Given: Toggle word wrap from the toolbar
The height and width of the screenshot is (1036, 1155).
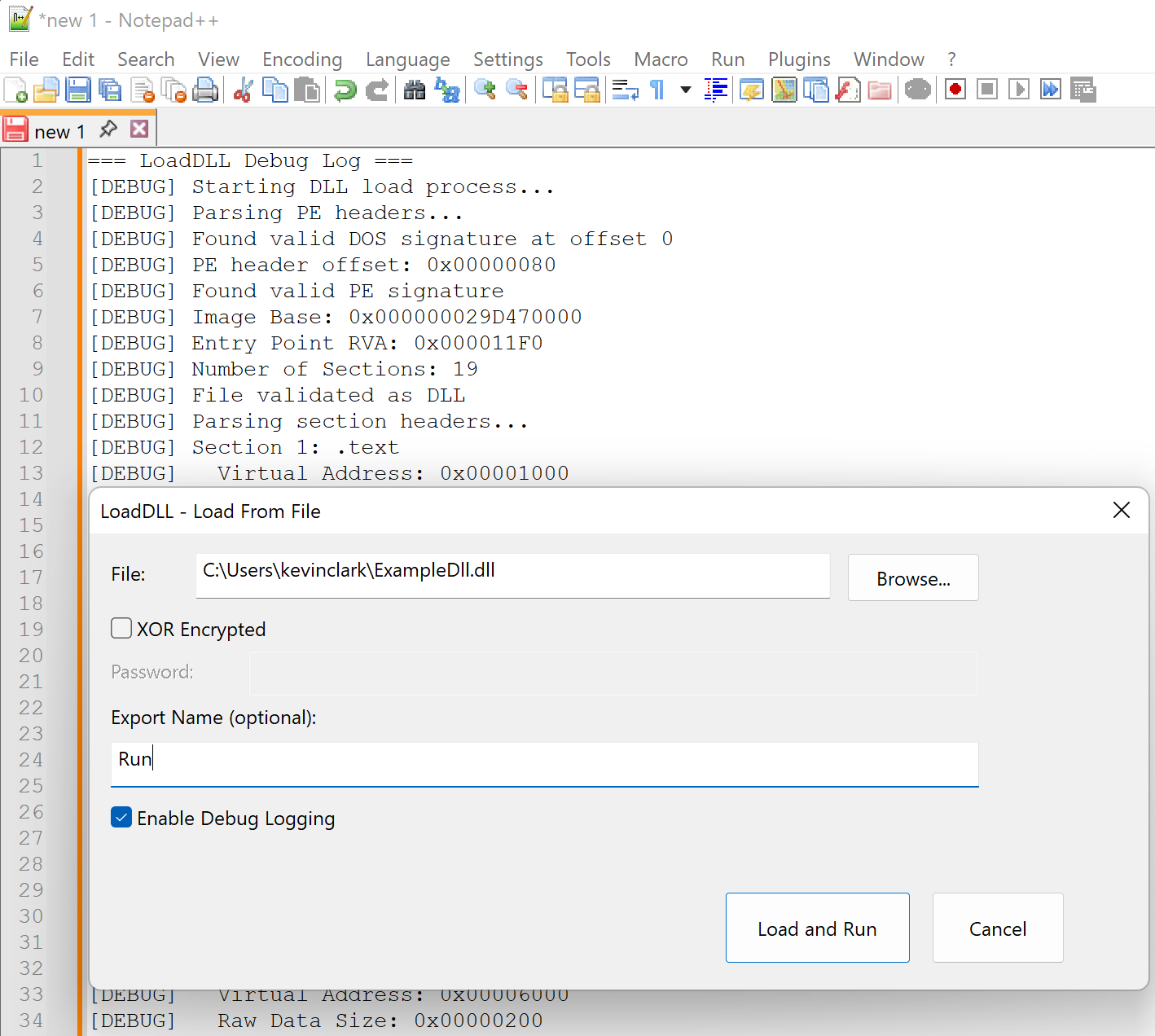Looking at the screenshot, I should (625, 90).
